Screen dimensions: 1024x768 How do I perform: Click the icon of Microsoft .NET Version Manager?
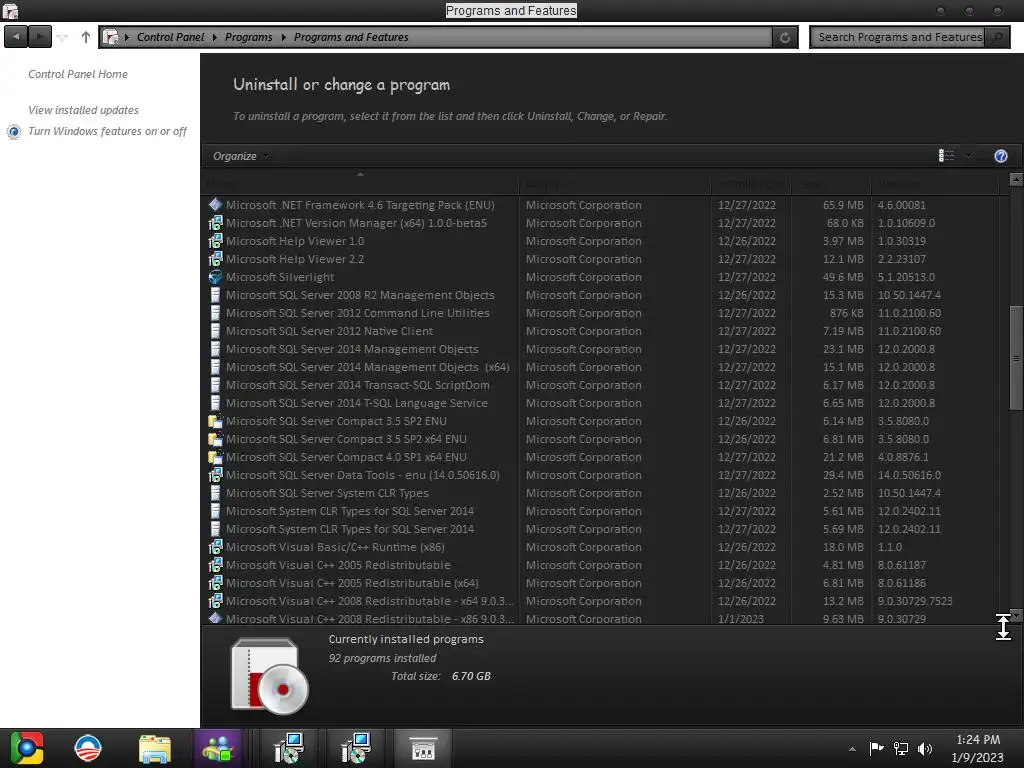click(x=216, y=223)
